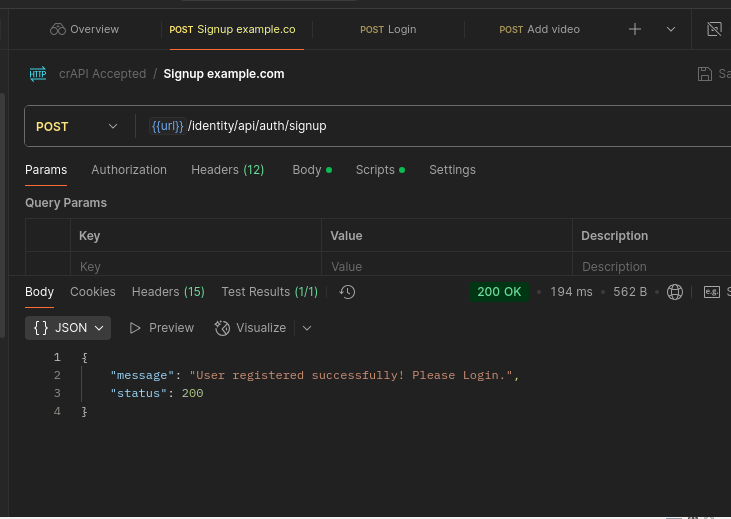This screenshot has width=731, height=519.
Task: Open the Test Results (1/1) tab
Action: pyautogui.click(x=269, y=292)
